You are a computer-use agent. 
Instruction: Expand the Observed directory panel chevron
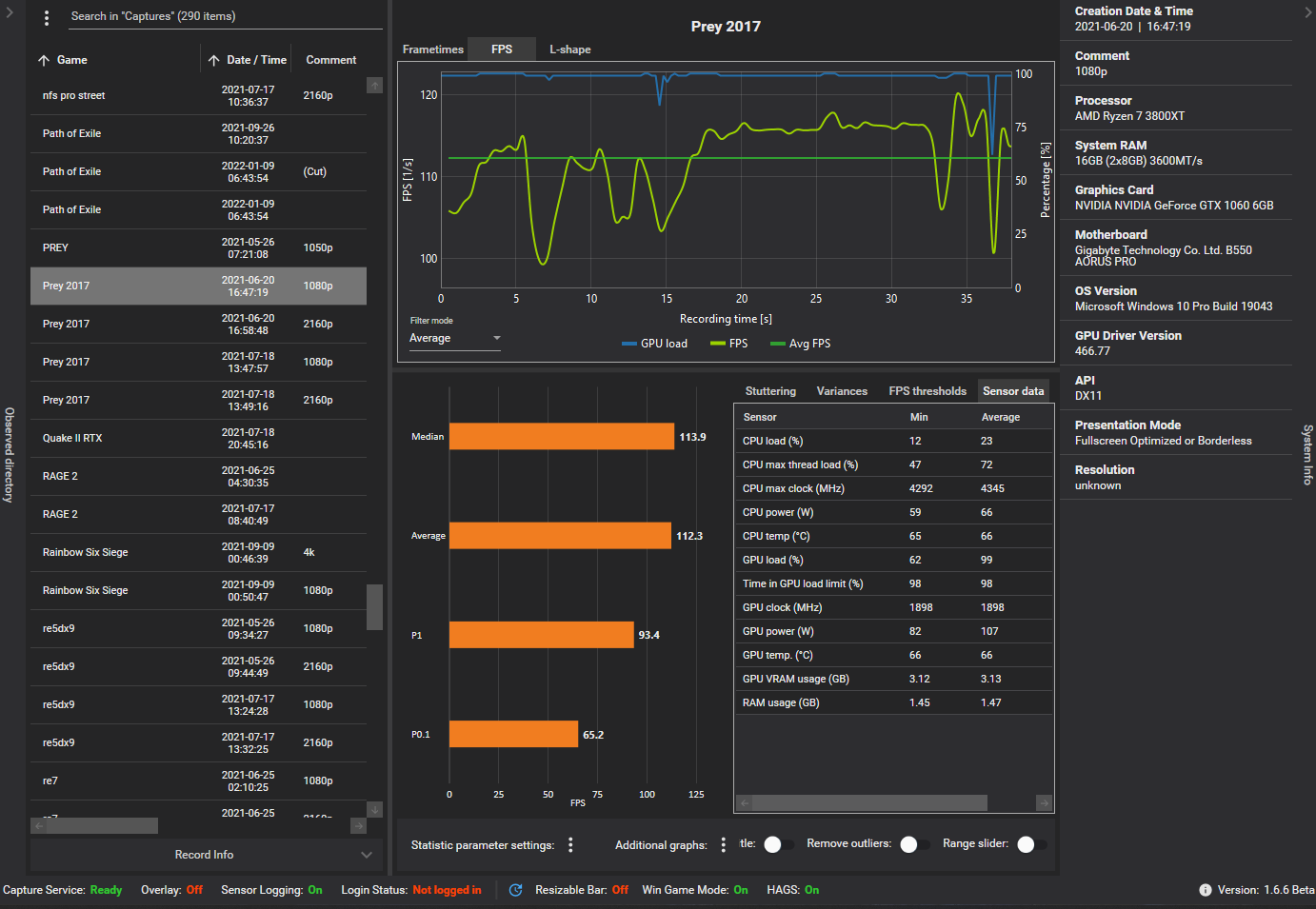coord(10,13)
